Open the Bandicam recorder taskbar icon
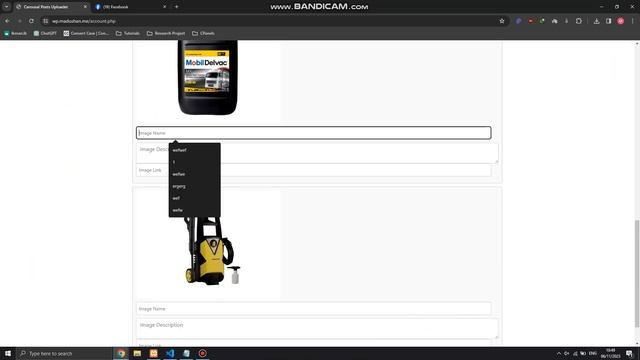 pos(202,353)
